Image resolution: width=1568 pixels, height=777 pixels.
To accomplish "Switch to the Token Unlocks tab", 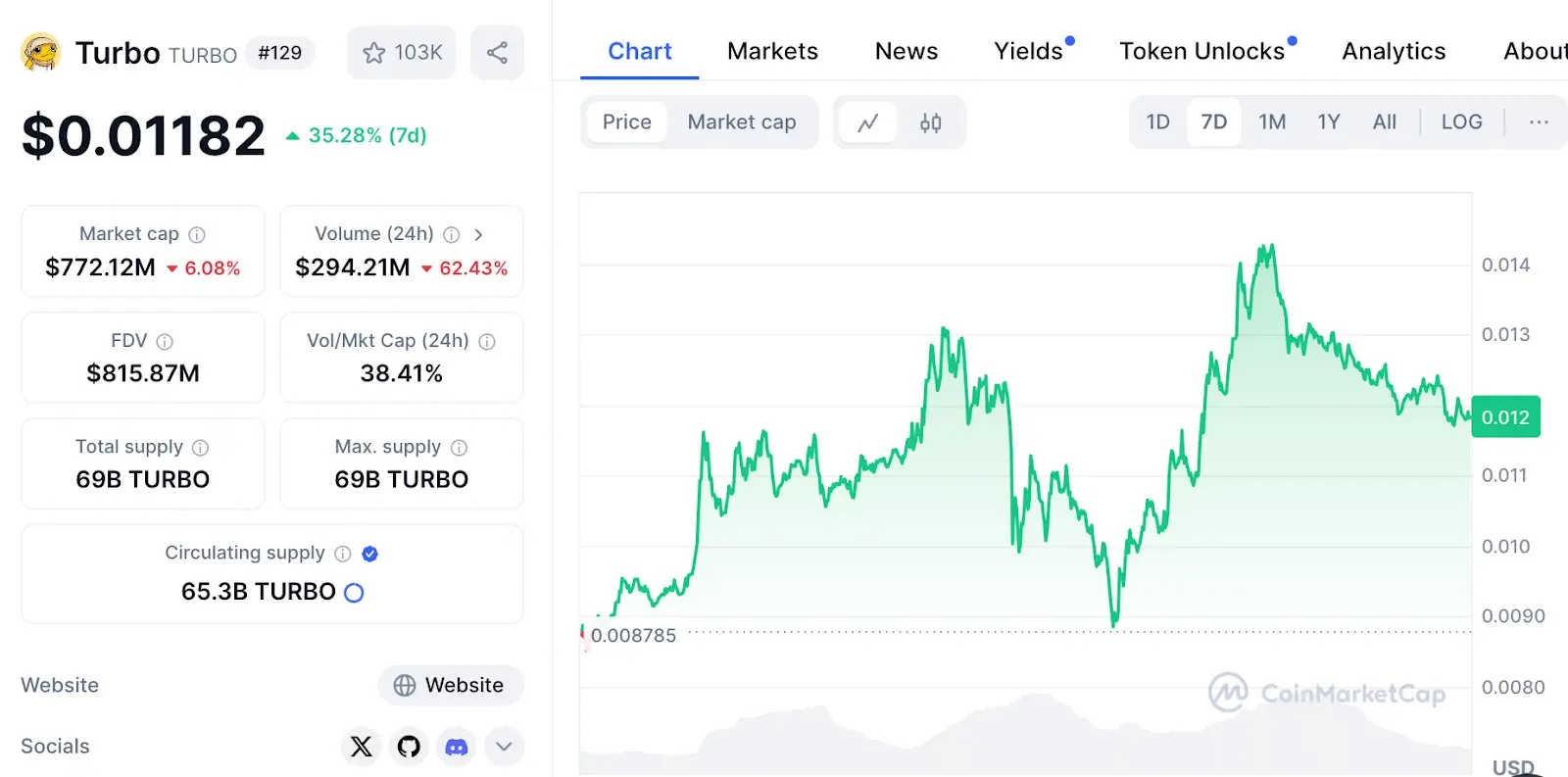I will pyautogui.click(x=1202, y=51).
